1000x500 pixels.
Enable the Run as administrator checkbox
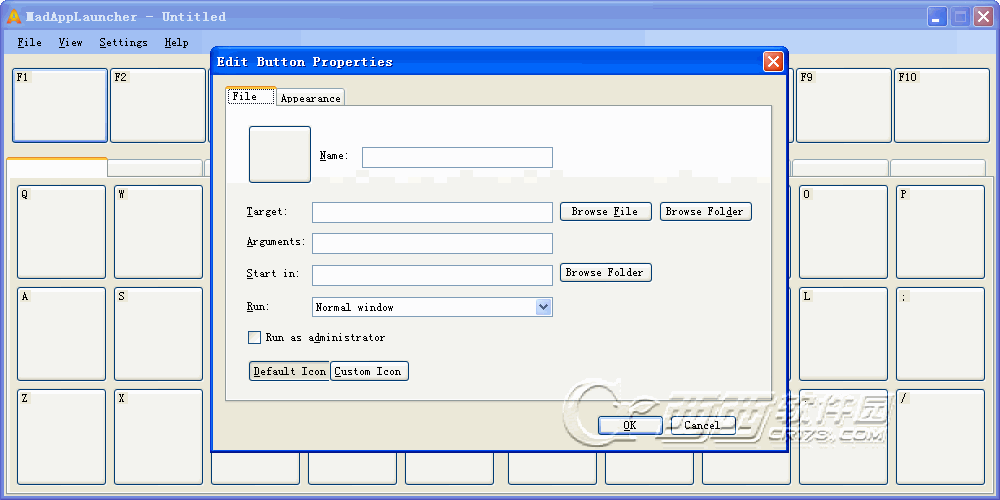[254, 337]
